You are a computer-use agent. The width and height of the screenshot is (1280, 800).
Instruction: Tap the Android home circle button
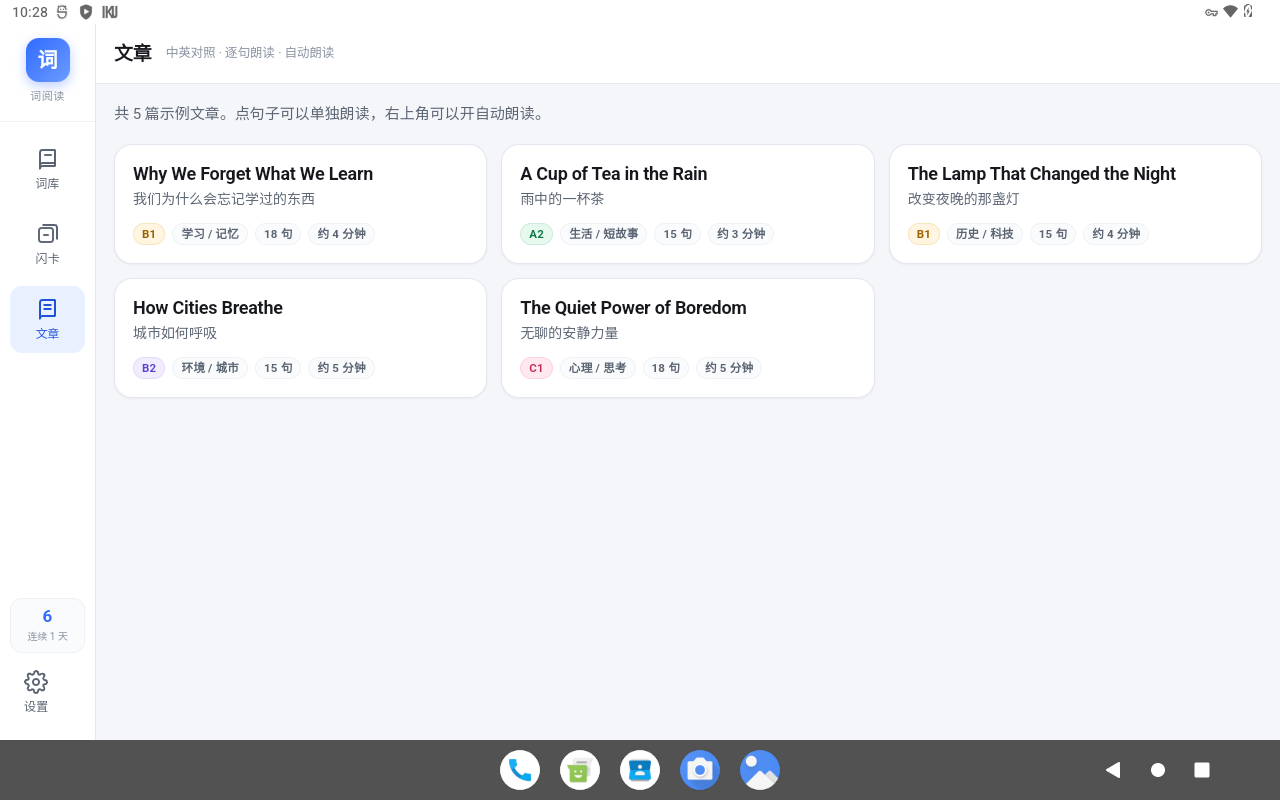pyautogui.click(x=1158, y=770)
